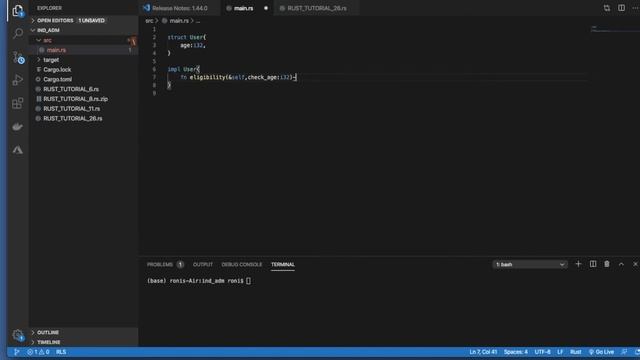
Task: Open Cargo.toml file
Action: click(x=83, y=79)
